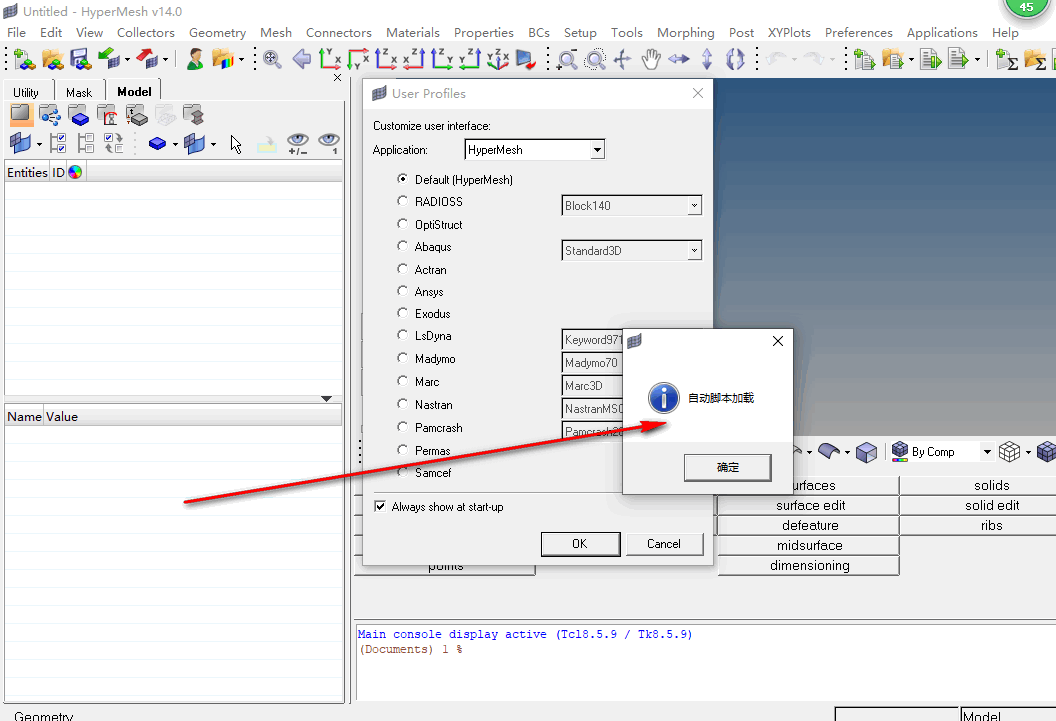The width and height of the screenshot is (1056, 721).
Task: Select the Pan hand tool
Action: click(651, 60)
